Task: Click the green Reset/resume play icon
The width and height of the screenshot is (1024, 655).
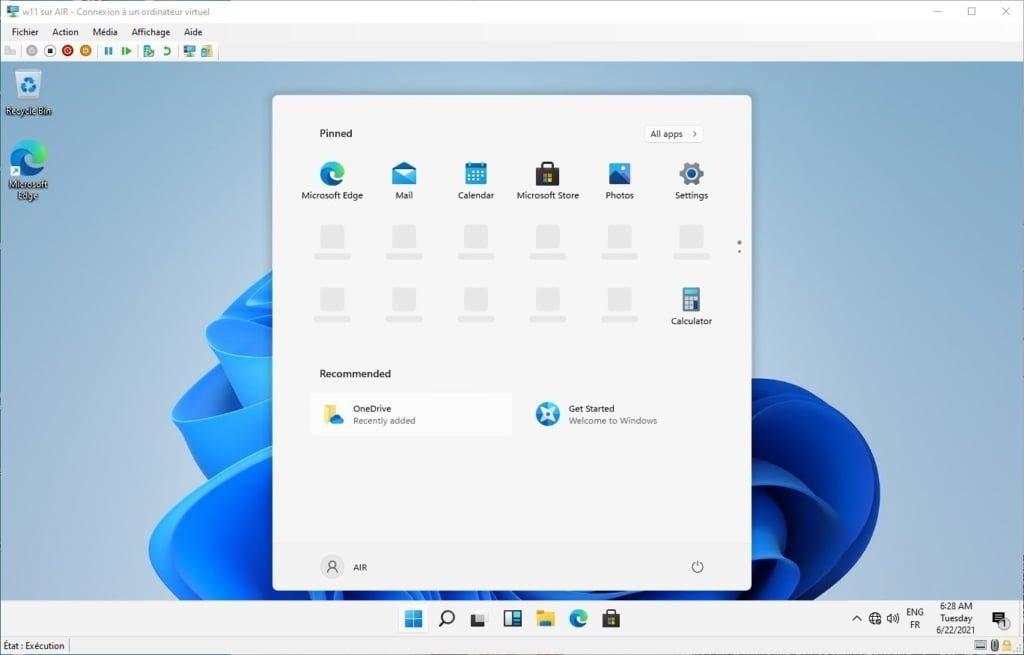Action: [x=127, y=51]
